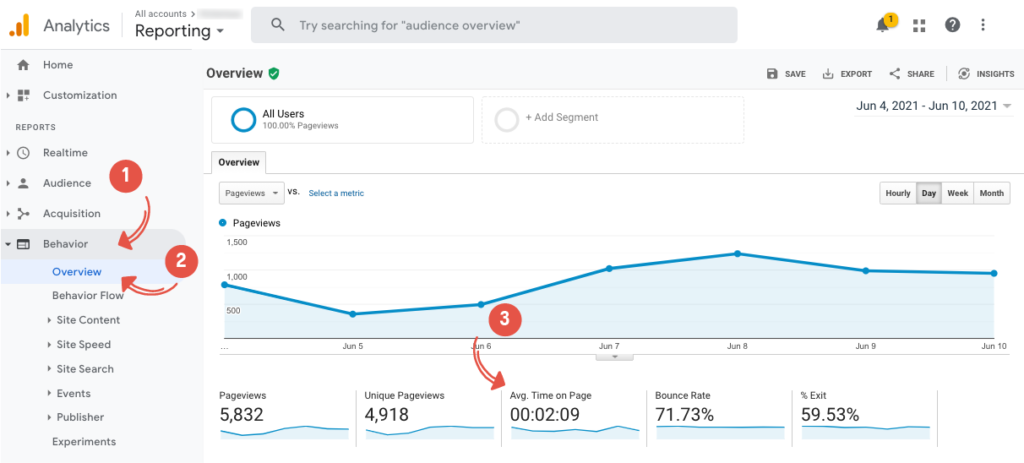Open the Pageviews metric dropdown
Screen dimensions: 1024x463
[x=251, y=193]
